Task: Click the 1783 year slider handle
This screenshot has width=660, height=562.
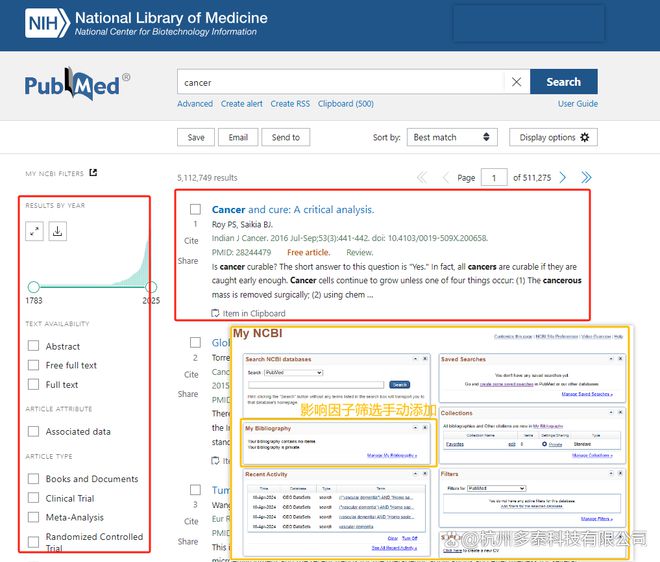Action: pyautogui.click(x=34, y=287)
